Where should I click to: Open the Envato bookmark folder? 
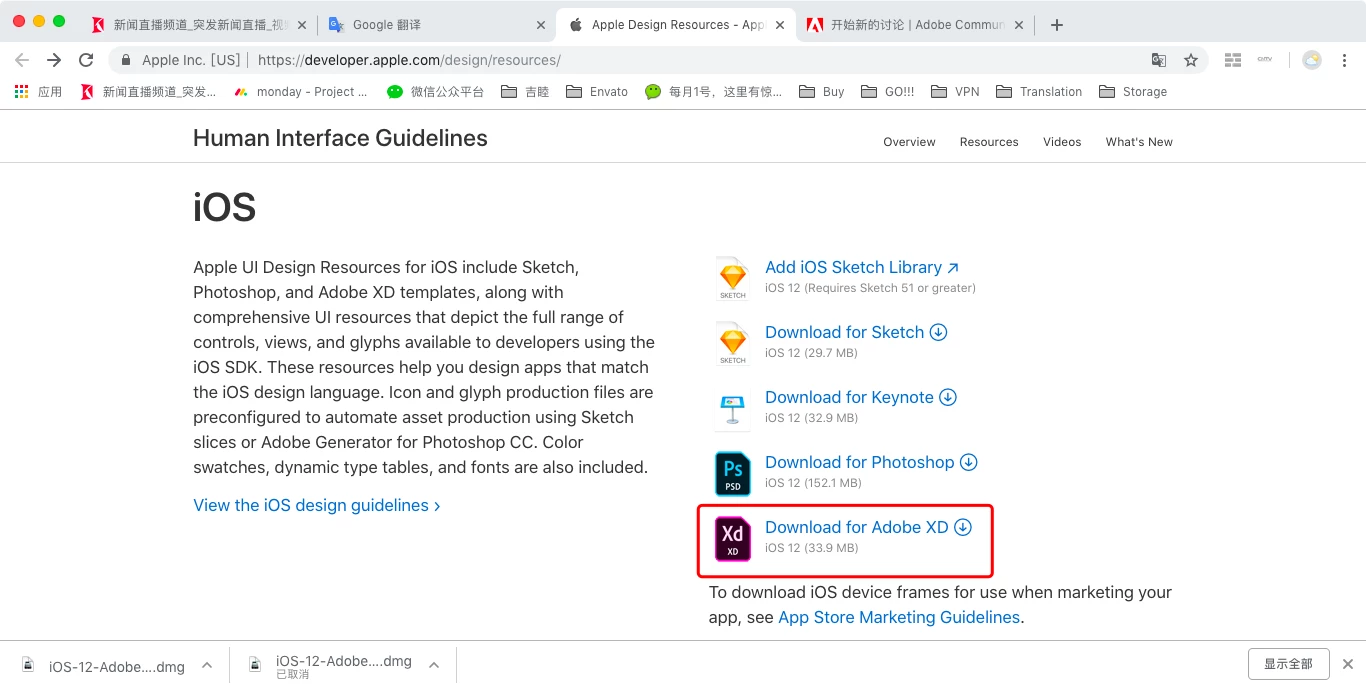[x=597, y=92]
